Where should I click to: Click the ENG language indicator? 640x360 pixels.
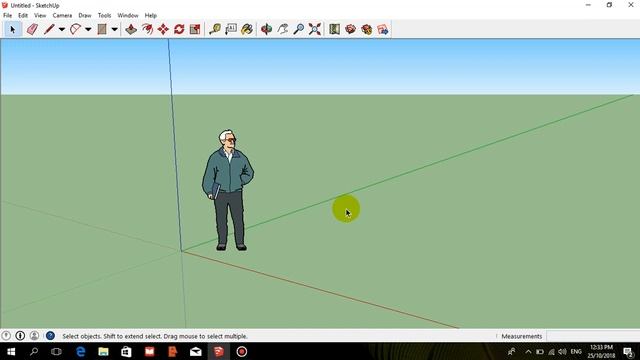576,351
